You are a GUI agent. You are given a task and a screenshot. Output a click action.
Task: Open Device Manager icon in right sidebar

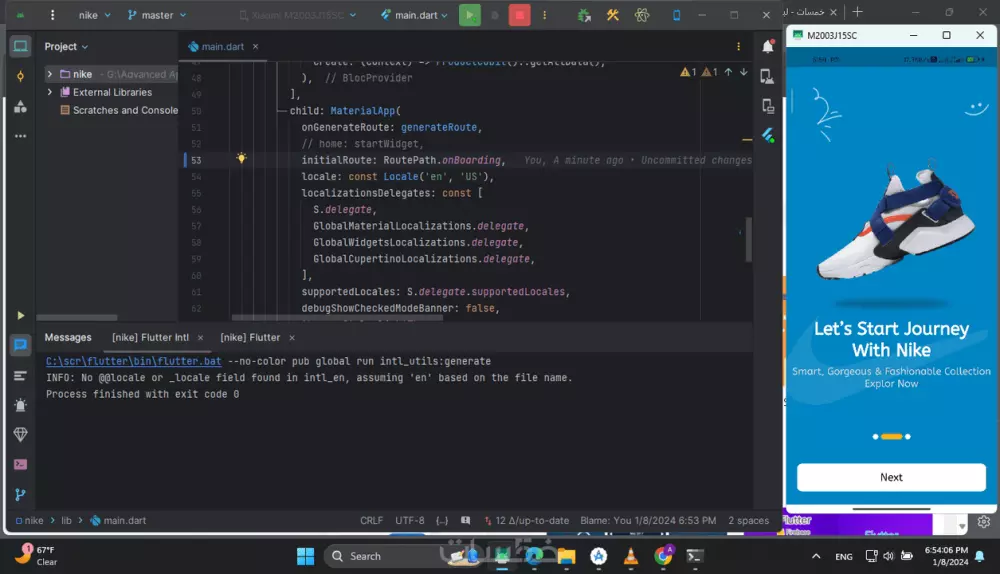click(x=768, y=77)
